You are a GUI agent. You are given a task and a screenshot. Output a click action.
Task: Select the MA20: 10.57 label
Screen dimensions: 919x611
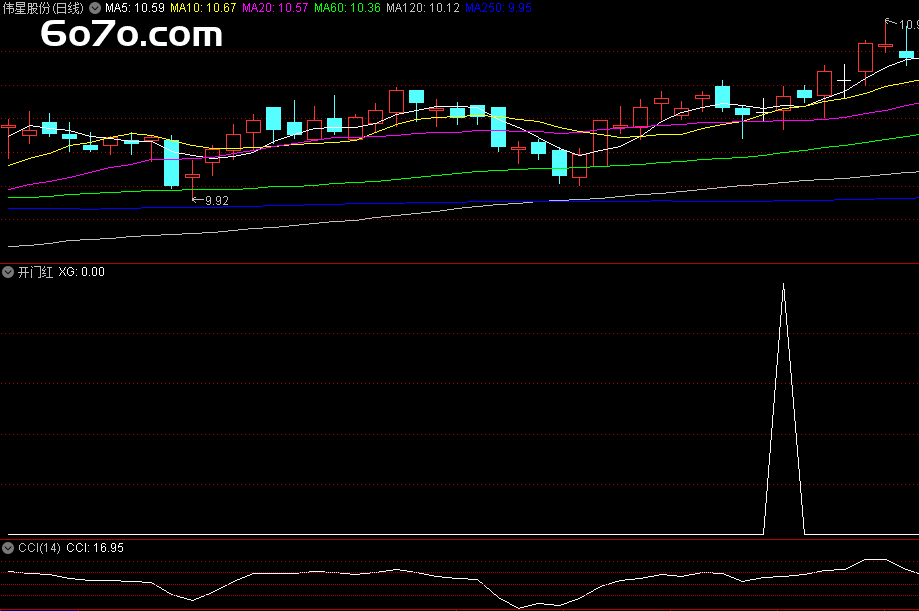point(275,8)
